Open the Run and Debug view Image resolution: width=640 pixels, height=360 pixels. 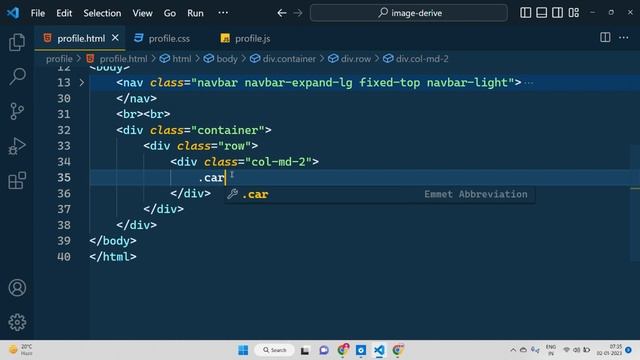(x=17, y=146)
